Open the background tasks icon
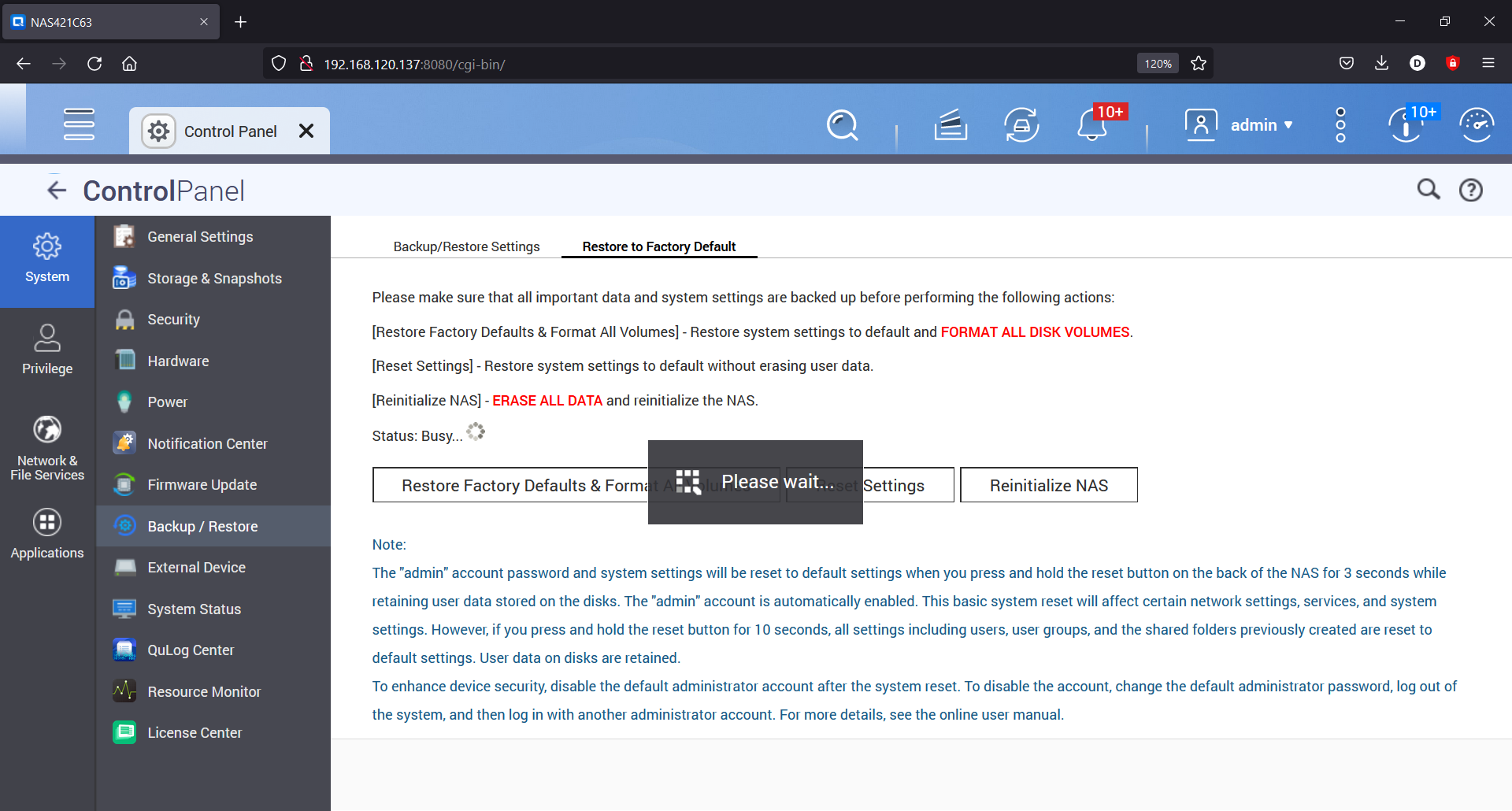This screenshot has width=1512, height=811. 951,124
